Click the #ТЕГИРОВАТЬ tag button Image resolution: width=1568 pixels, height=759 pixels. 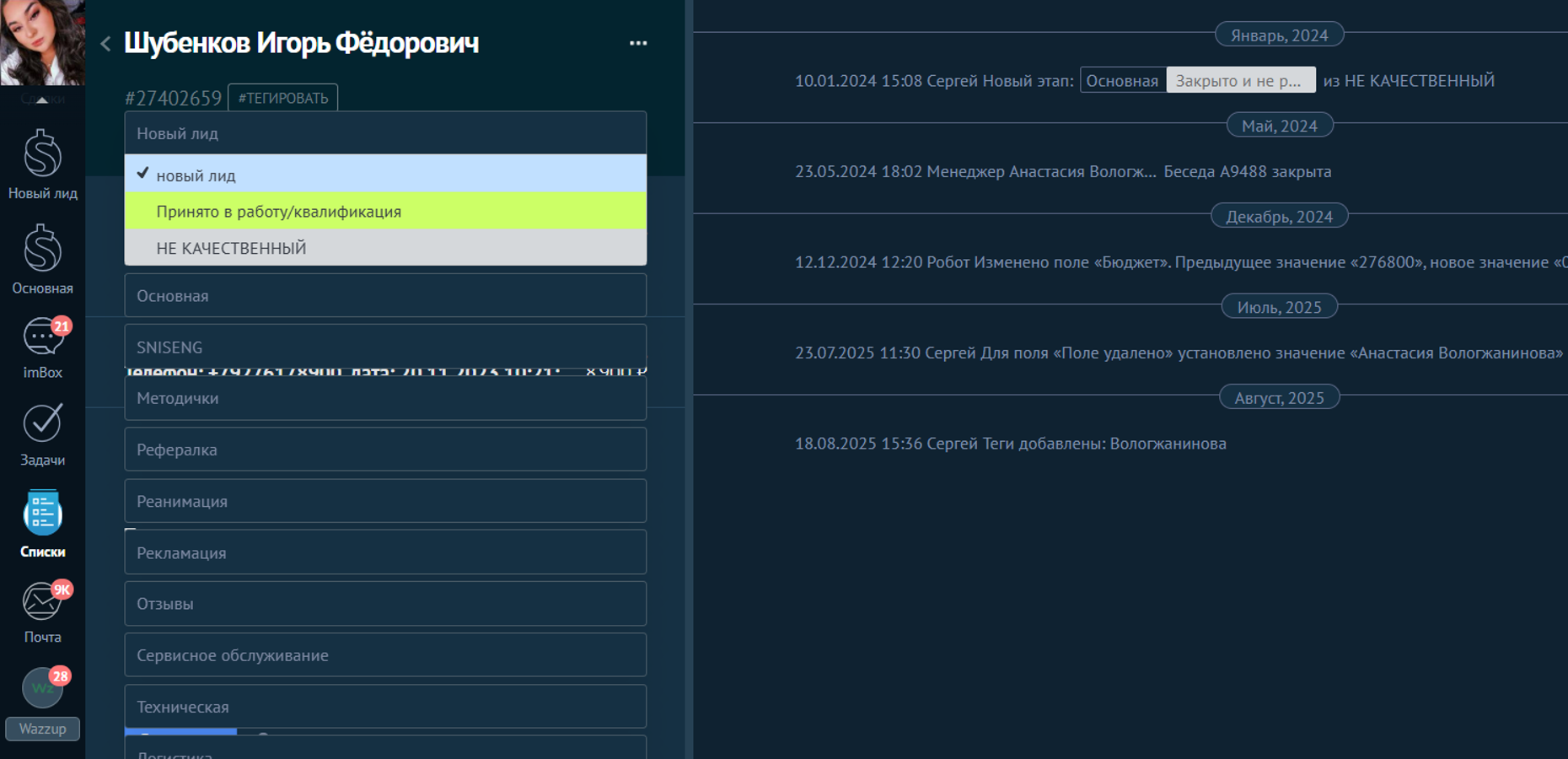pyautogui.click(x=283, y=98)
